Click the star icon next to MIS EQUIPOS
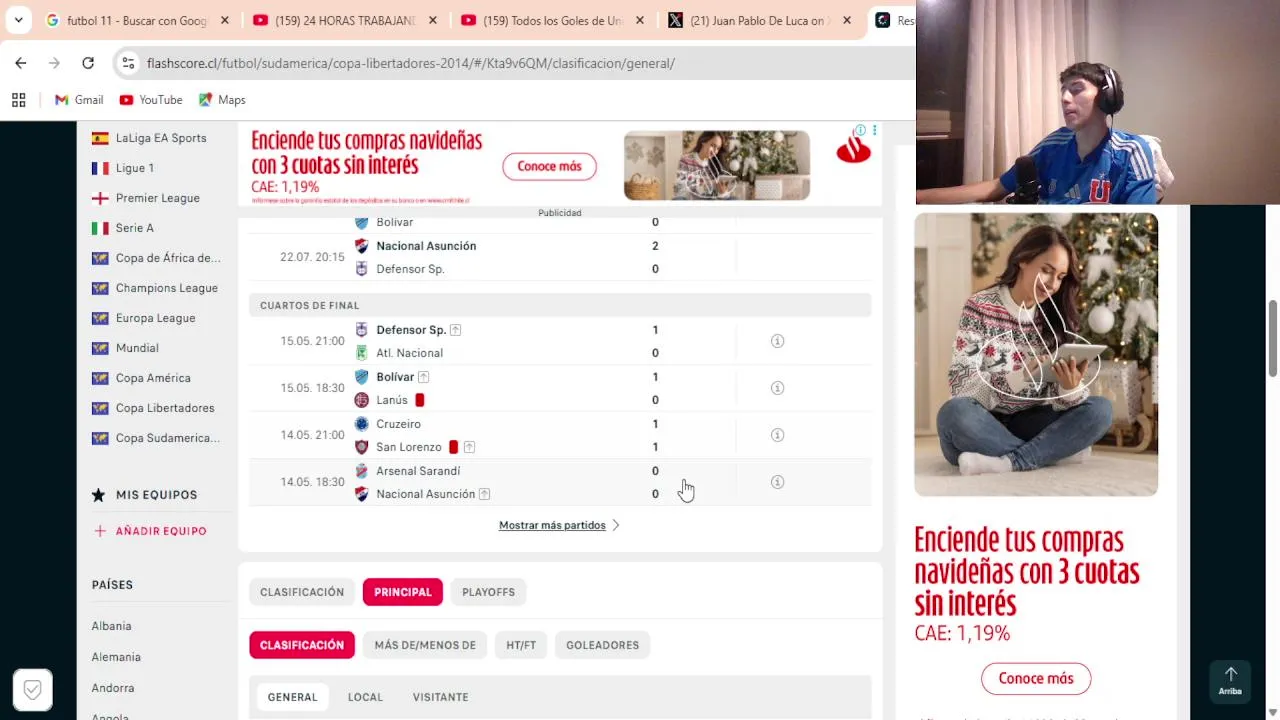 (x=98, y=495)
